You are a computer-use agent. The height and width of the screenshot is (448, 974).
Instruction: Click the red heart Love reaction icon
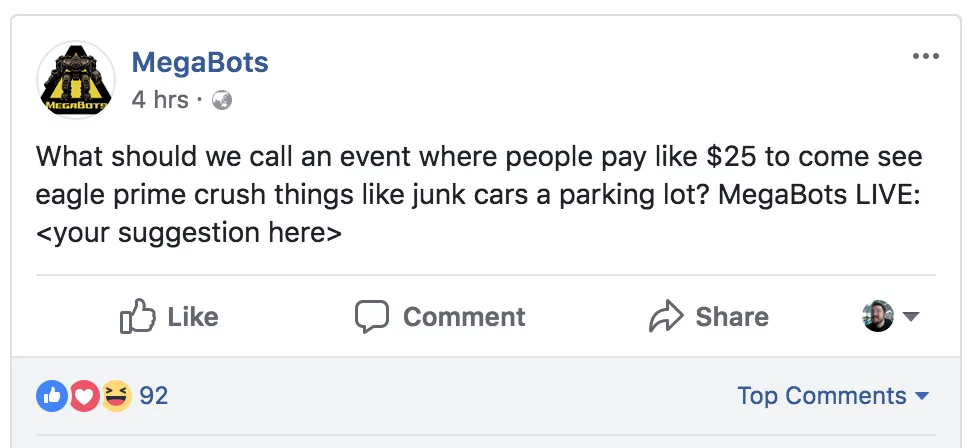point(84,396)
